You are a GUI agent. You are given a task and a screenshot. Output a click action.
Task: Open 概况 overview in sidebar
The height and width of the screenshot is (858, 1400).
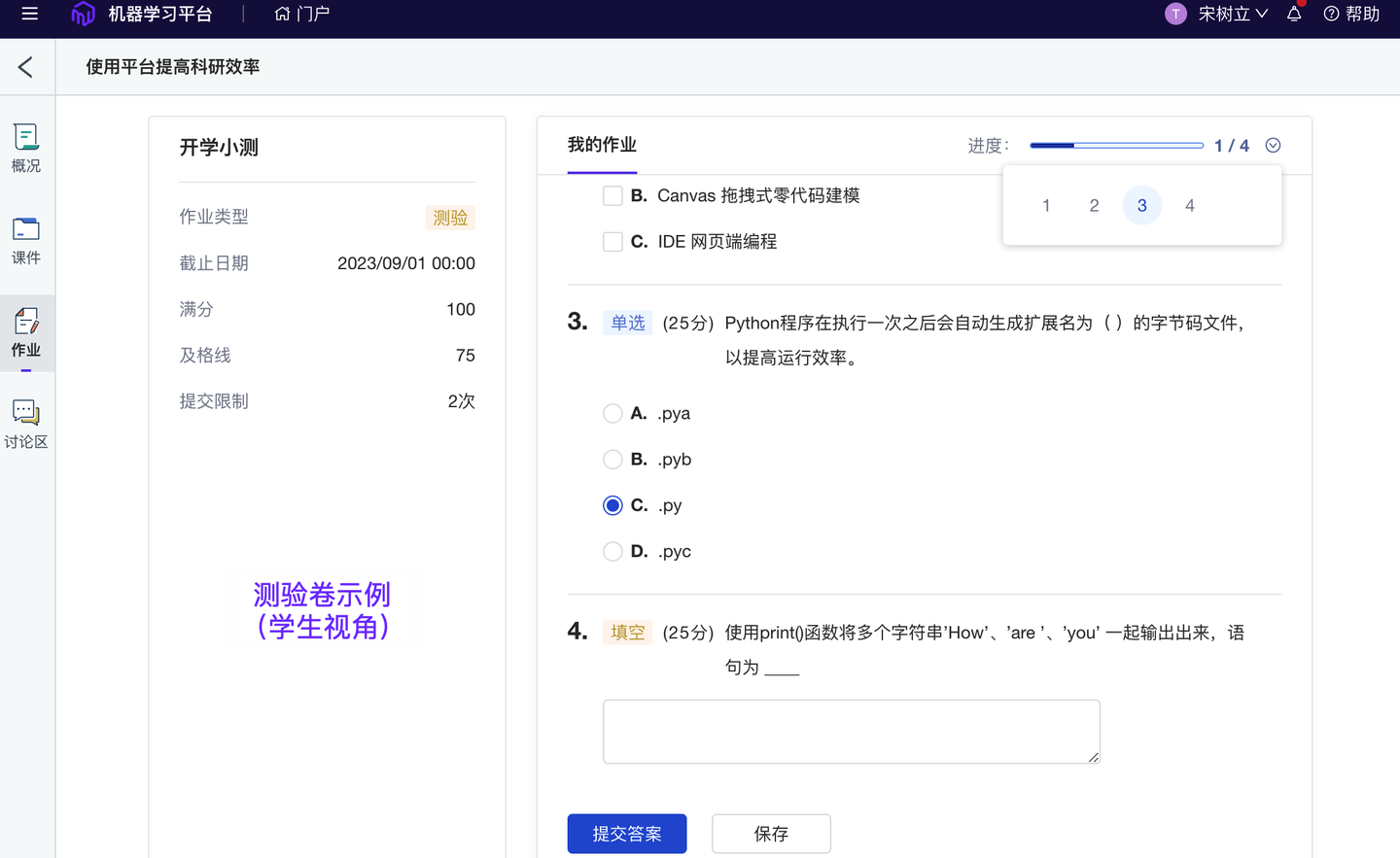26,149
